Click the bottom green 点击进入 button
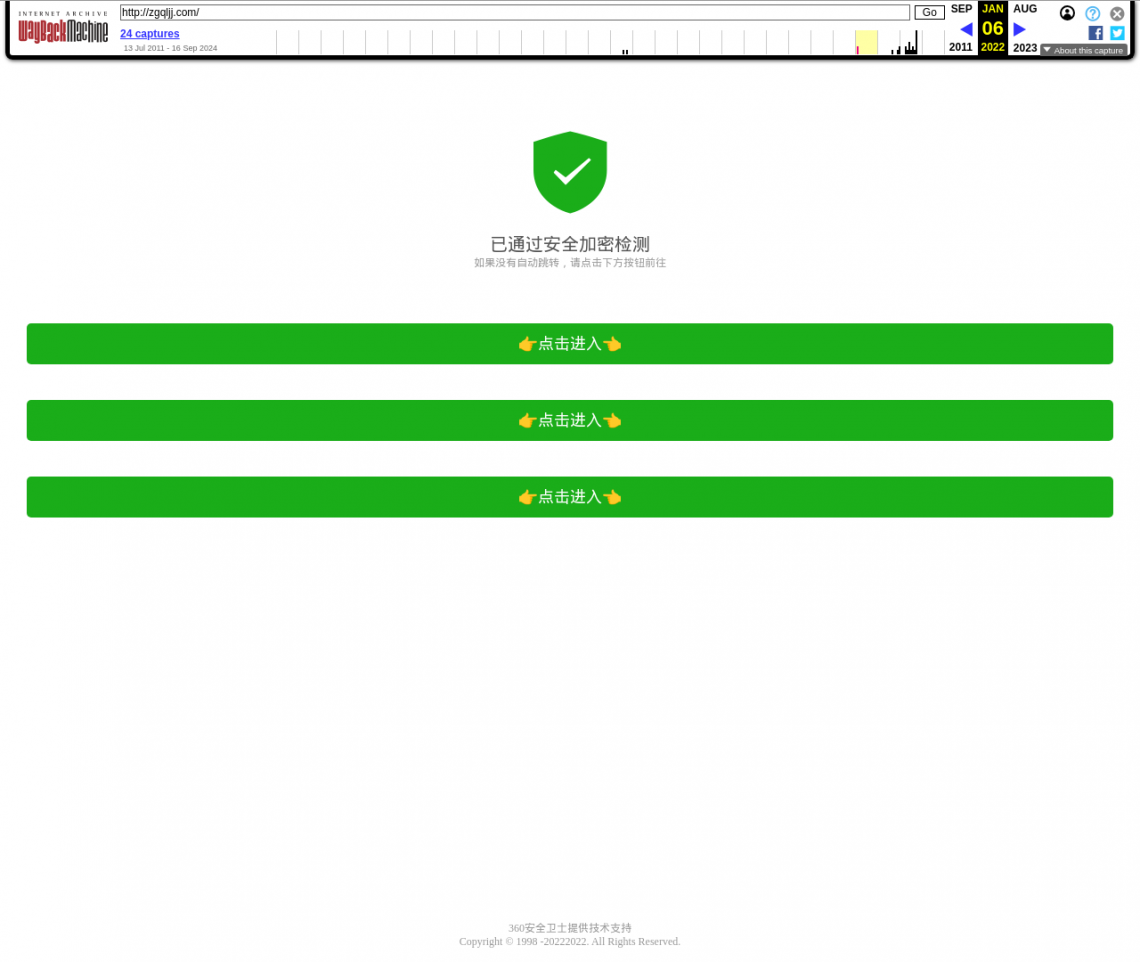Screen dimensions: 1140x962 tap(569, 497)
